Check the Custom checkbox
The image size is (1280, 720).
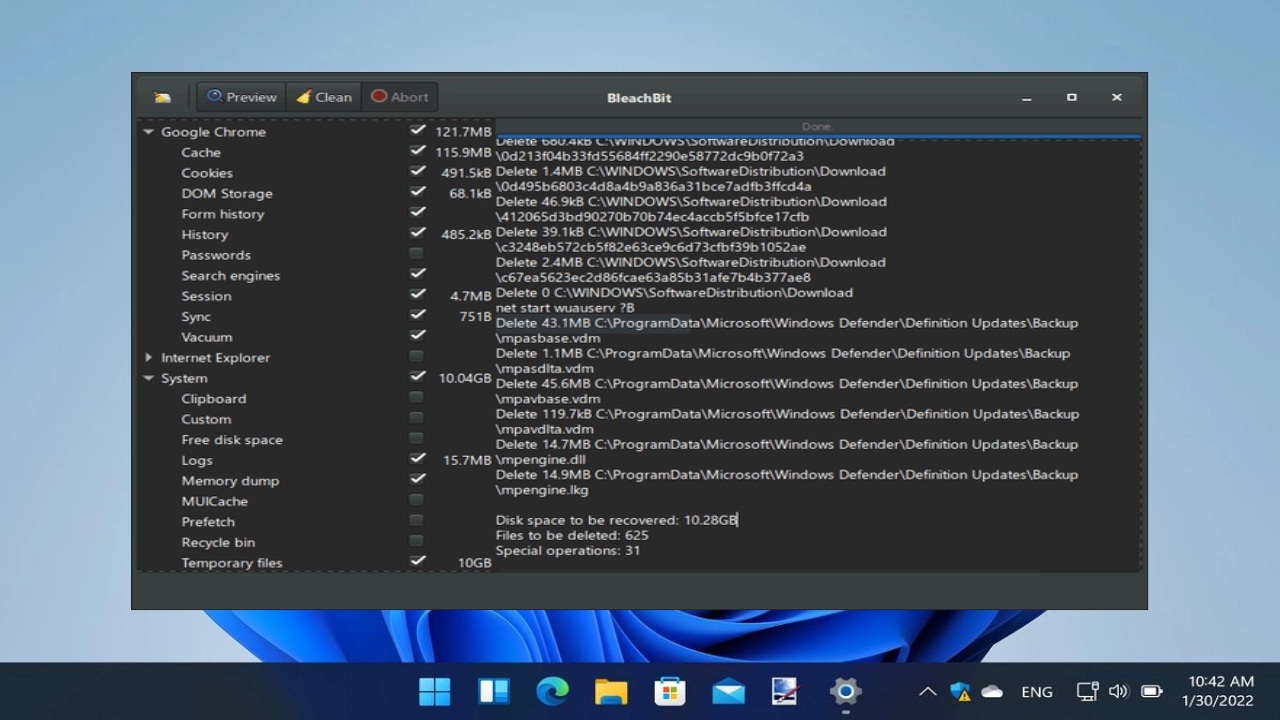(417, 418)
